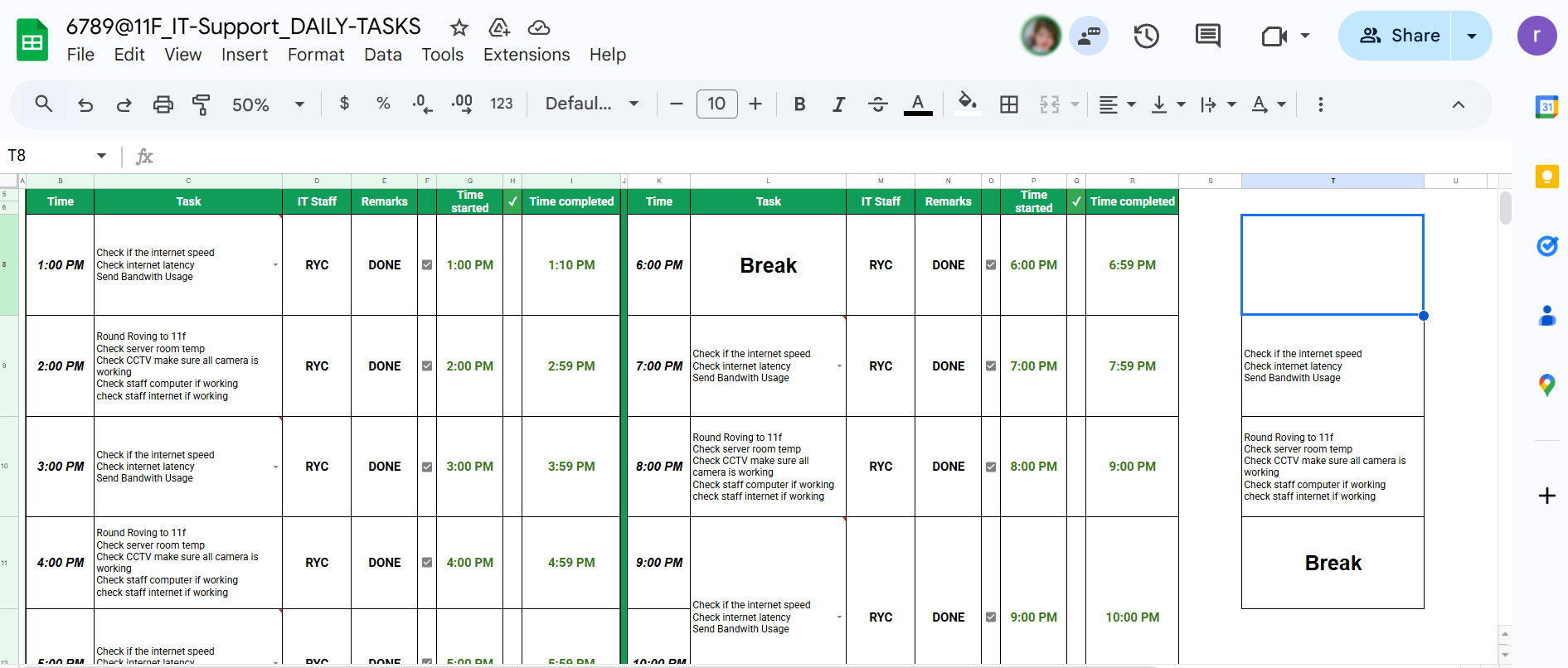Format selection as percent
Image resolution: width=1568 pixels, height=668 pixels.
383,104
